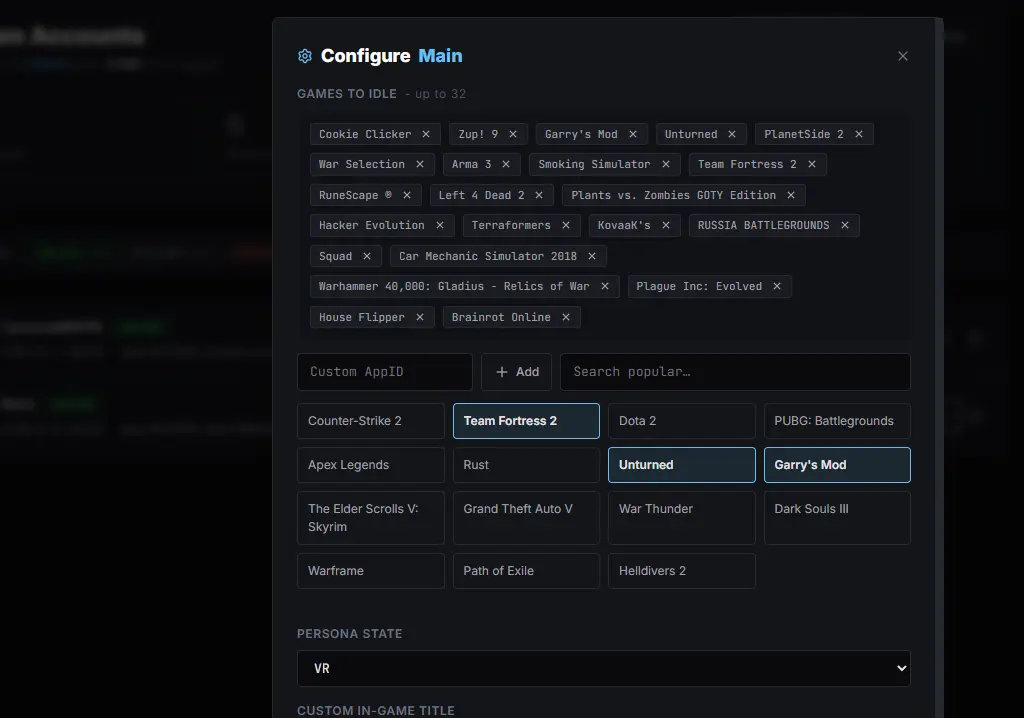Remove Terraformers tag
The width and height of the screenshot is (1024, 718).
(566, 225)
